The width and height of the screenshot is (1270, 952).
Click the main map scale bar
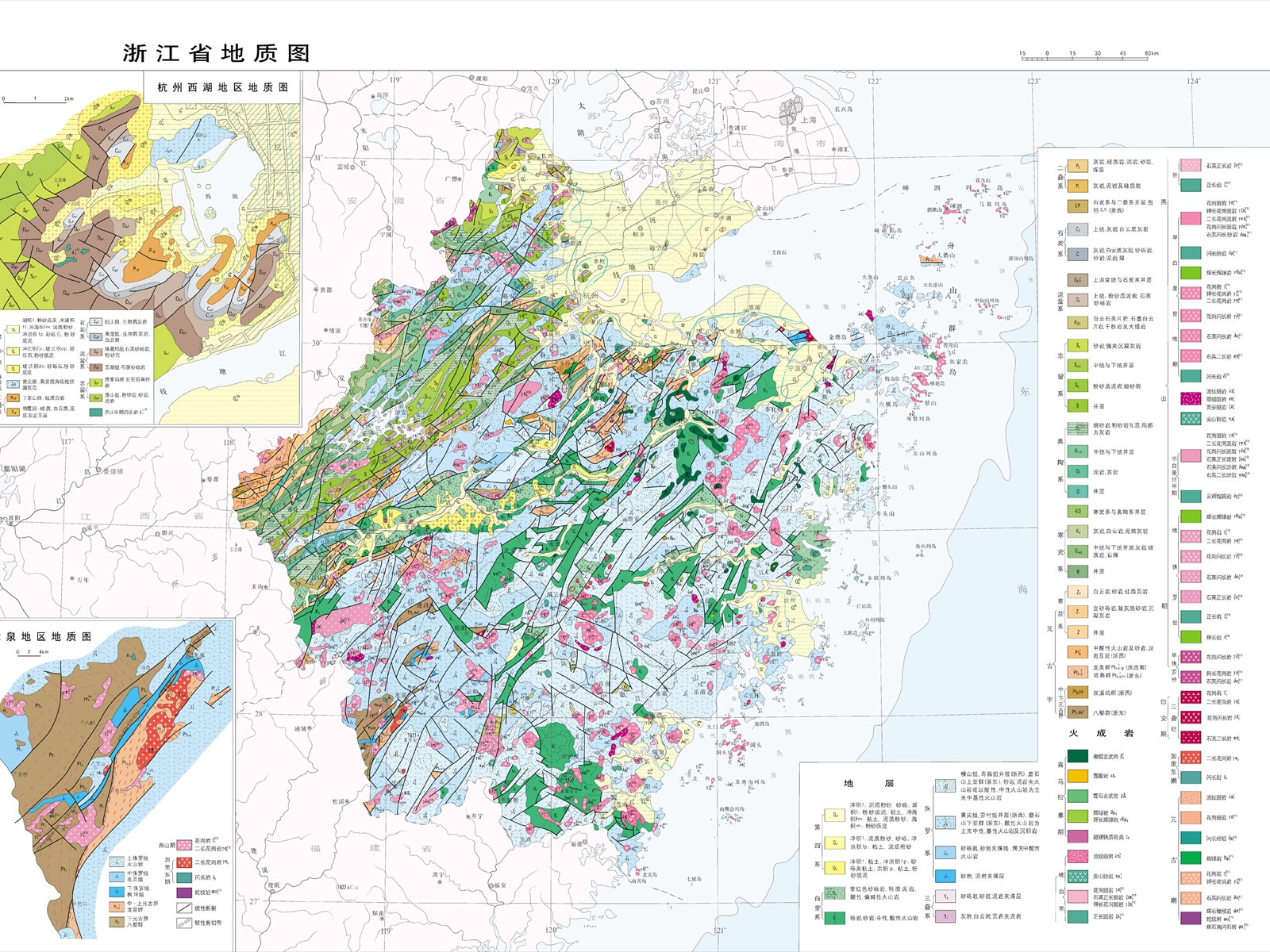pyautogui.click(x=1089, y=56)
